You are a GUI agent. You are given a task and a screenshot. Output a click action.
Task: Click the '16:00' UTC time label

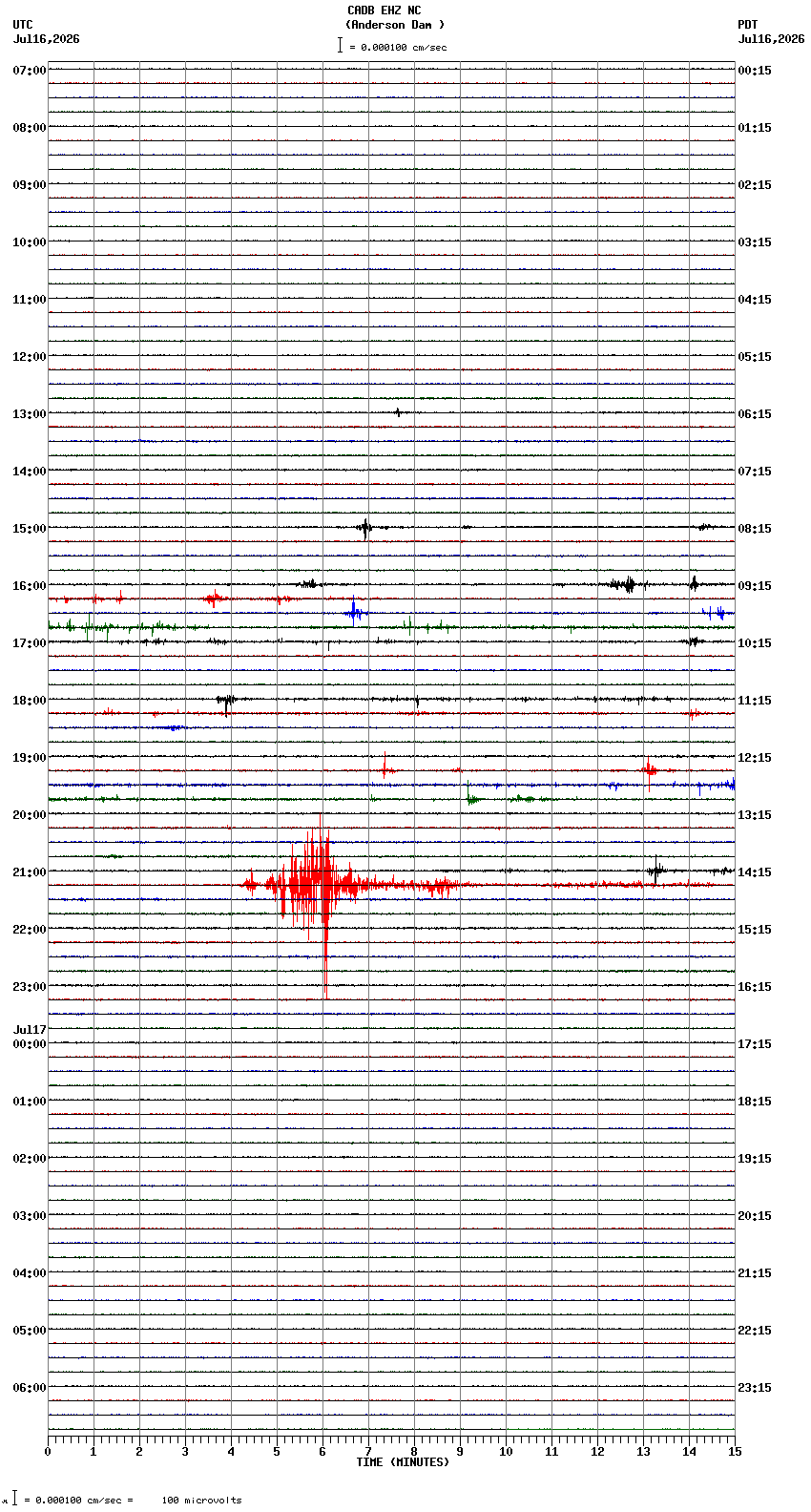(29, 586)
